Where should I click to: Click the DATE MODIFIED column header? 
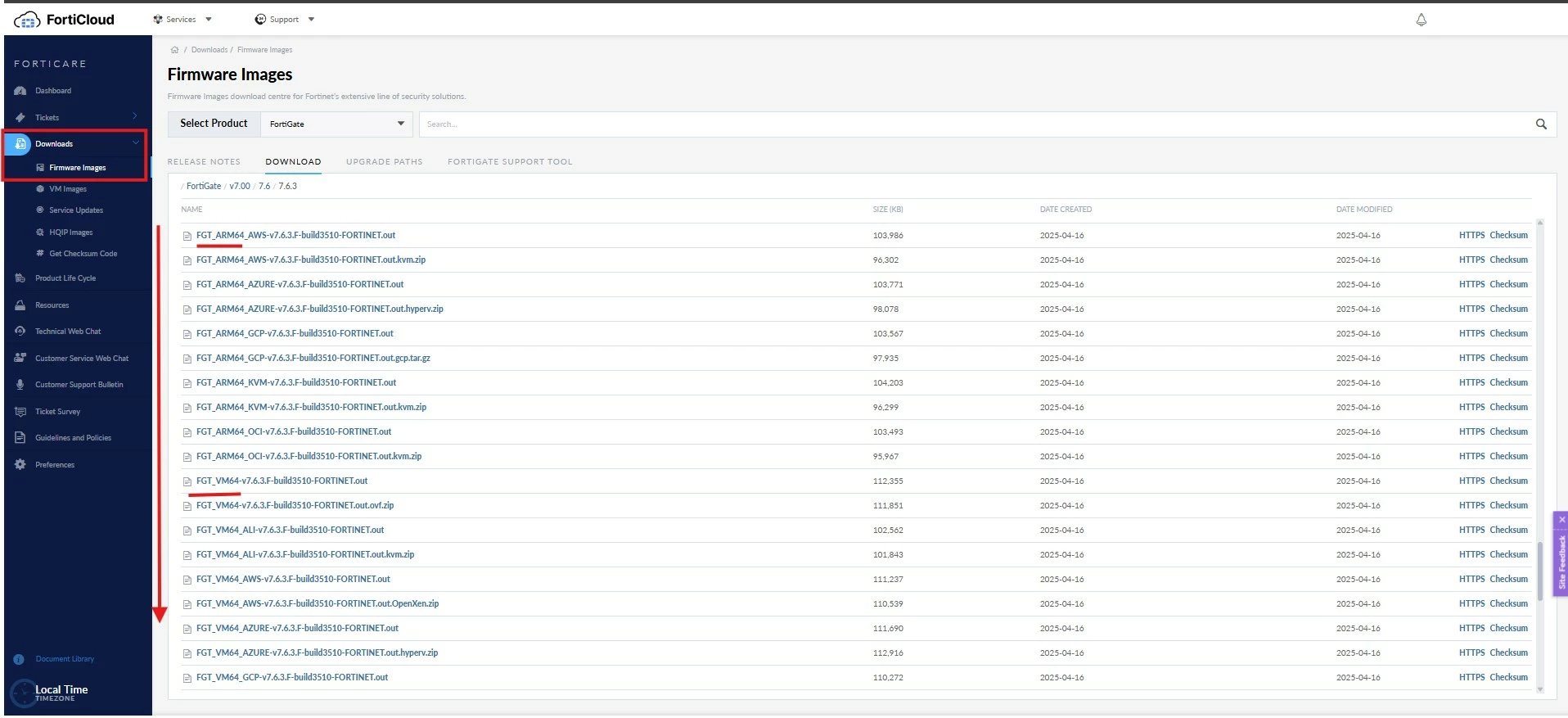(x=1364, y=210)
